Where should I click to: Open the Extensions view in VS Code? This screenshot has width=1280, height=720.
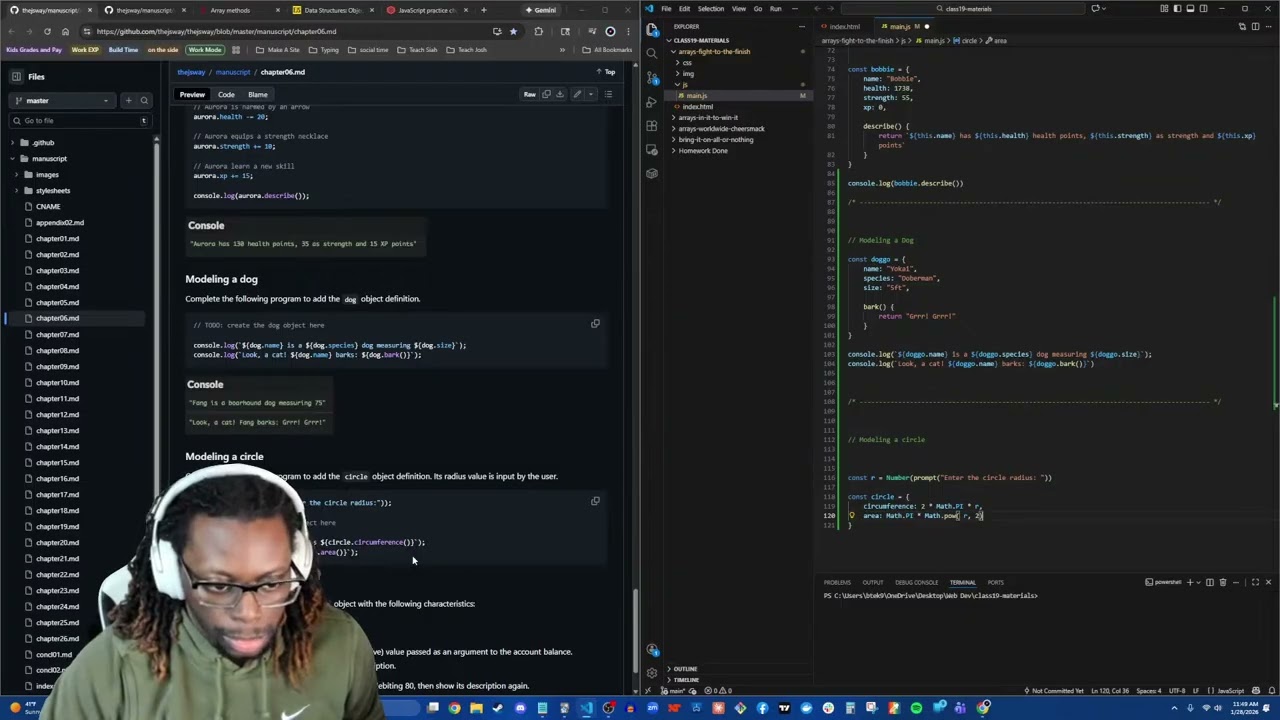(x=652, y=125)
